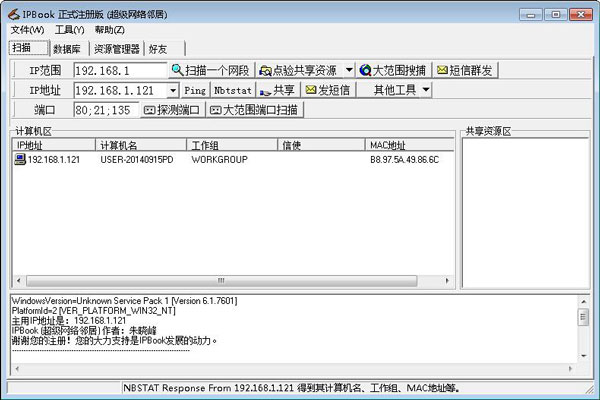
Task: Open the 短信群发 mass message tool
Action: [x=465, y=70]
